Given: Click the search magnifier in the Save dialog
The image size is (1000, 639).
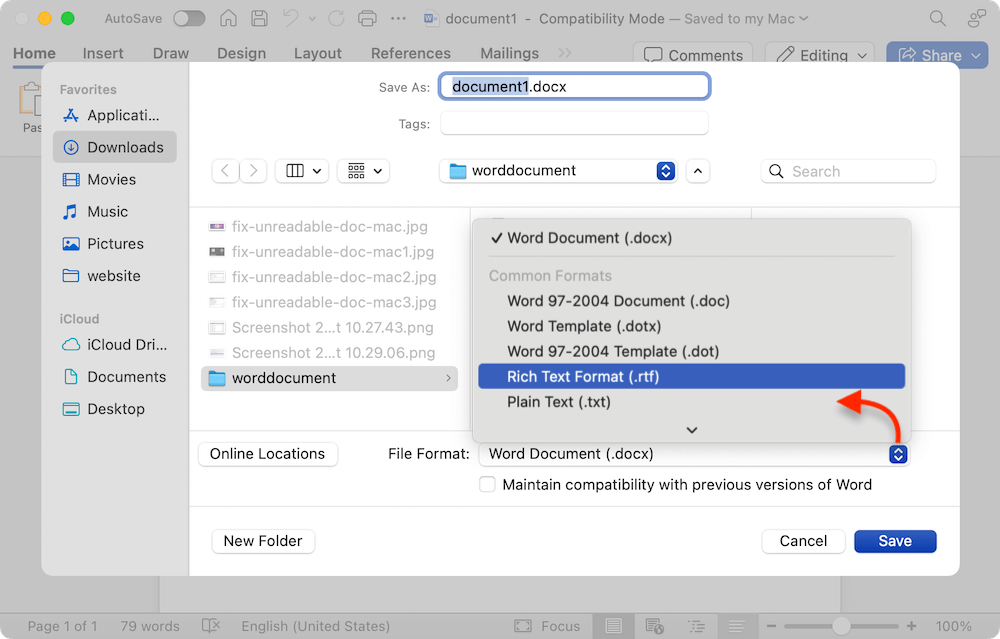Looking at the screenshot, I should tap(775, 171).
